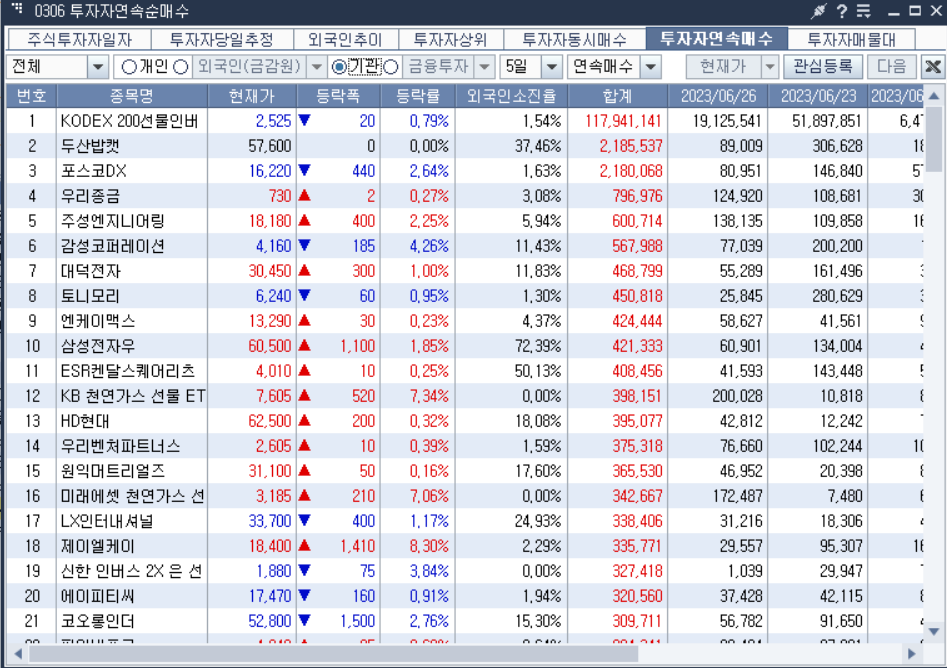Click the 관심등록 button
This screenshot has width=947, height=668.
coord(823,66)
